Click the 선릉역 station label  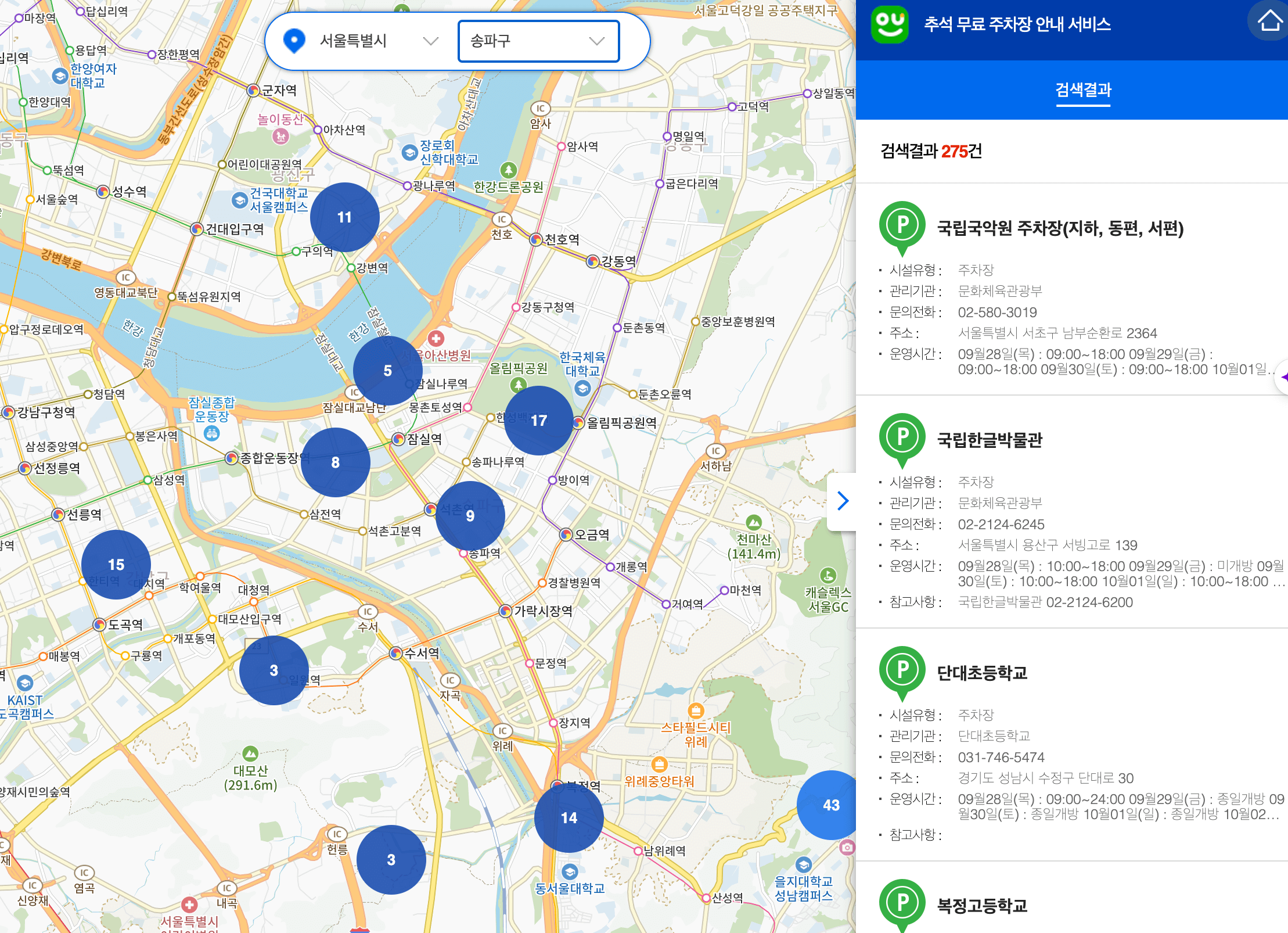pyautogui.click(x=84, y=515)
